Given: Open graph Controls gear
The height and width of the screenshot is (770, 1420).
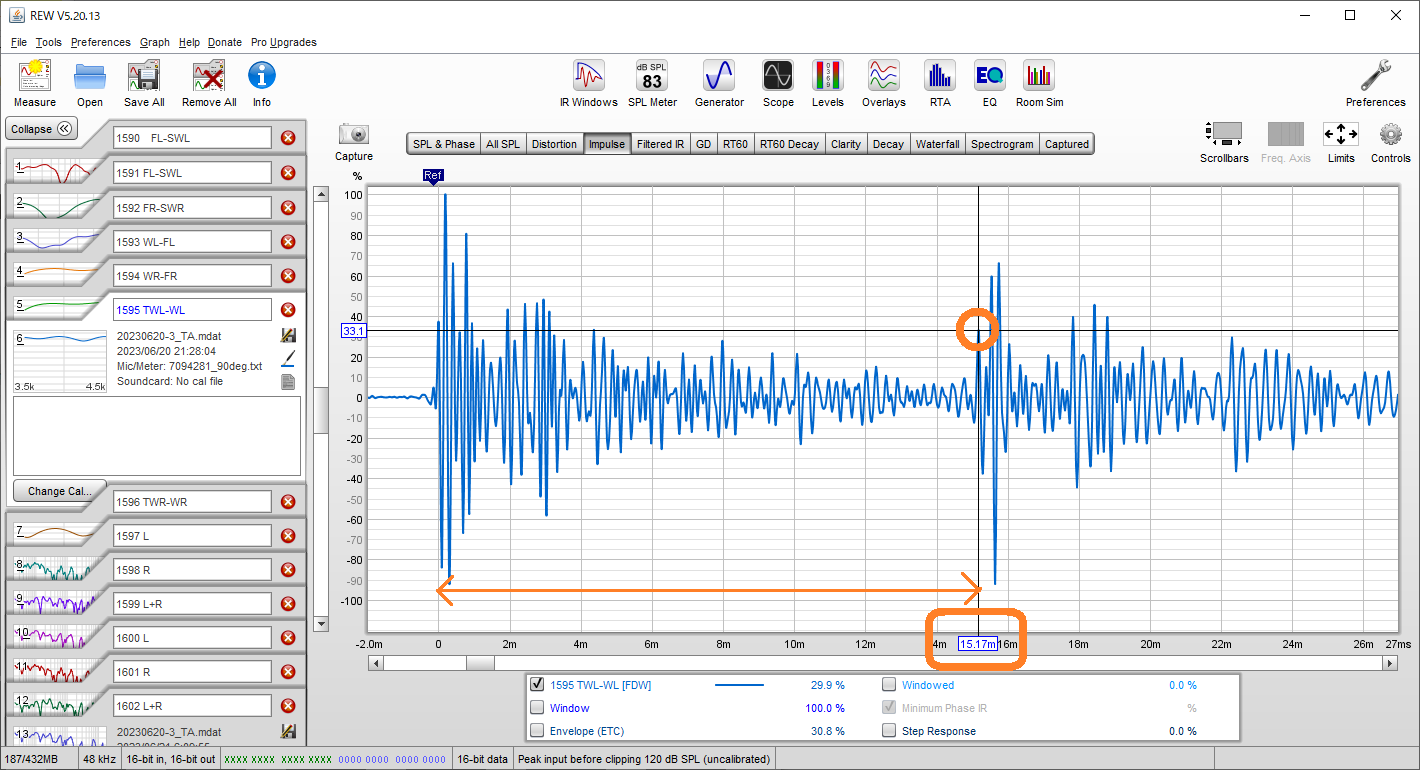Looking at the screenshot, I should click(x=1391, y=134).
